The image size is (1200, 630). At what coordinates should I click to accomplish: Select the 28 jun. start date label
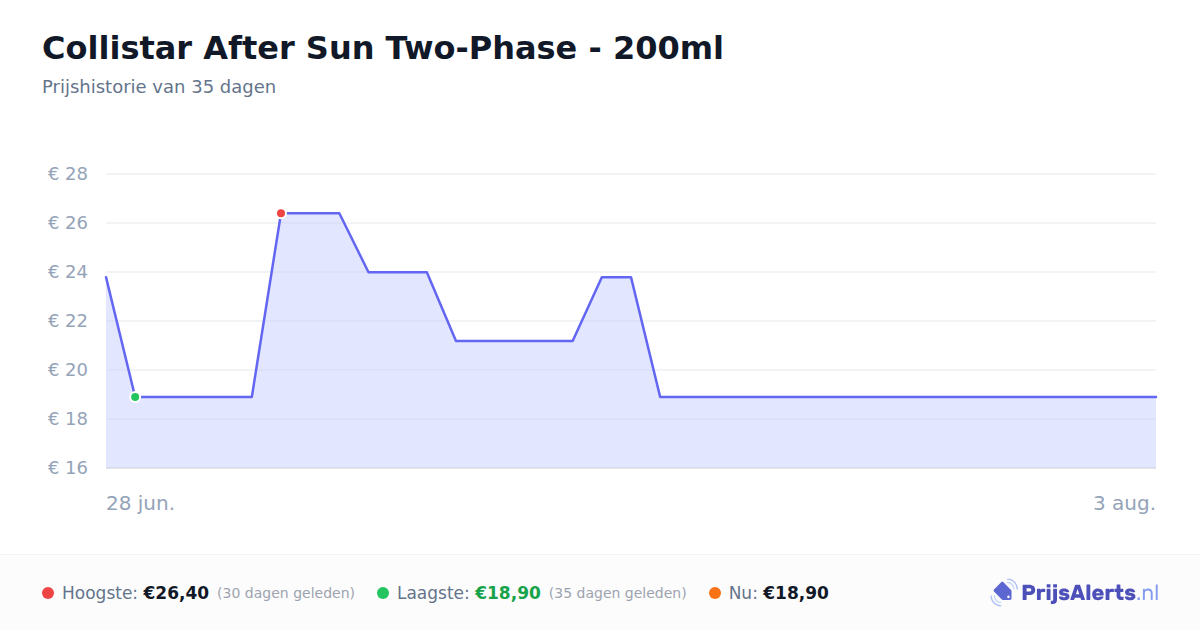[141, 503]
